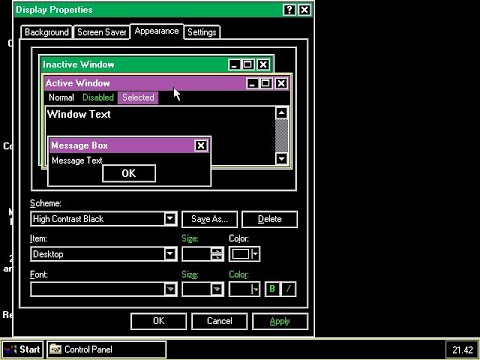The width and height of the screenshot is (480, 360).
Task: Click the Start menu button
Action: [x=23, y=349]
